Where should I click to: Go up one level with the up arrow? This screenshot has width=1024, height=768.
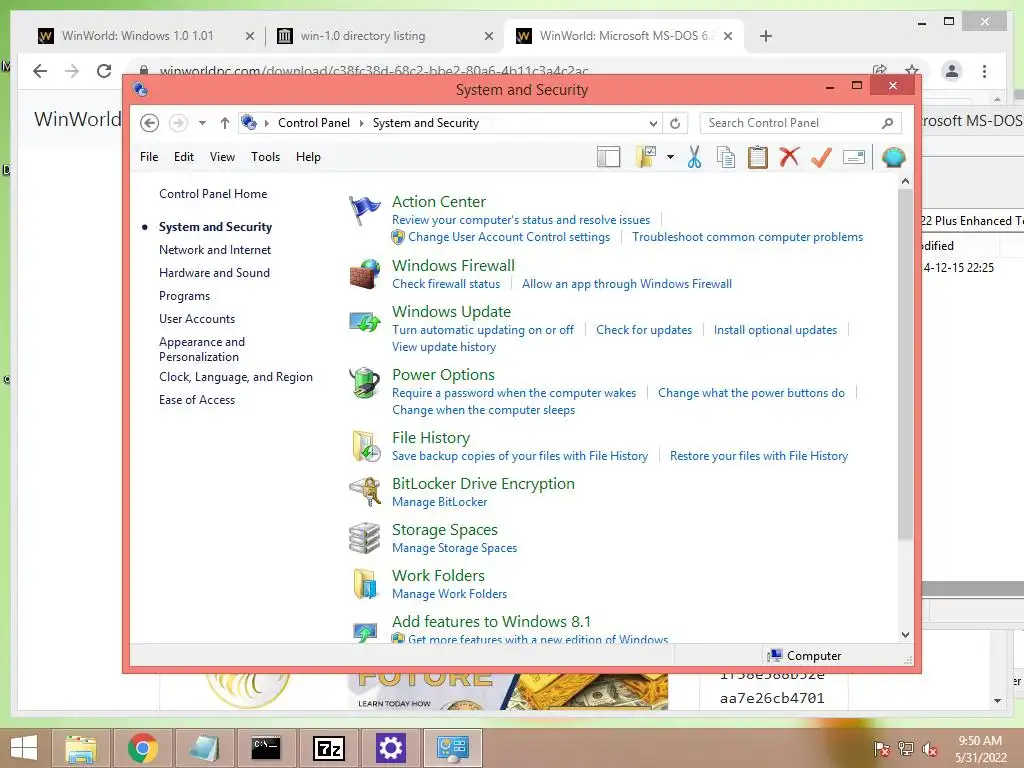tap(225, 123)
